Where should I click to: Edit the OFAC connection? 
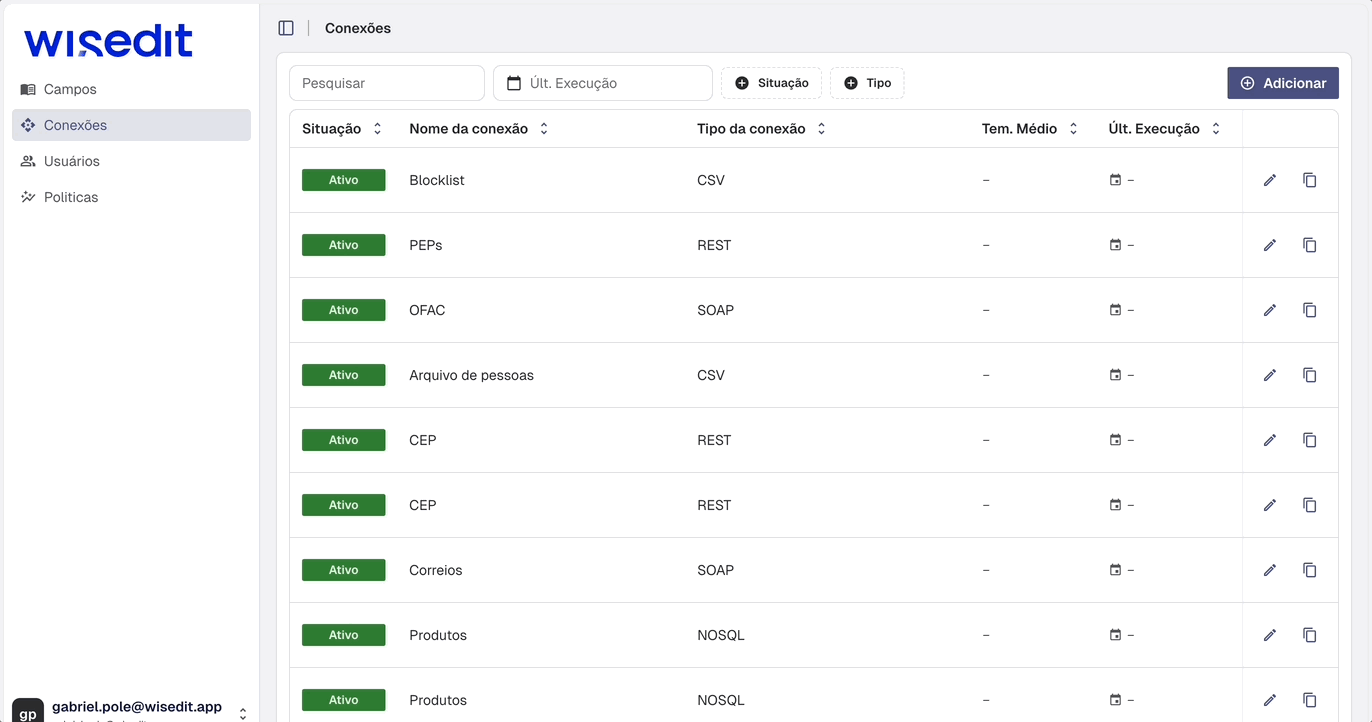(x=1269, y=310)
